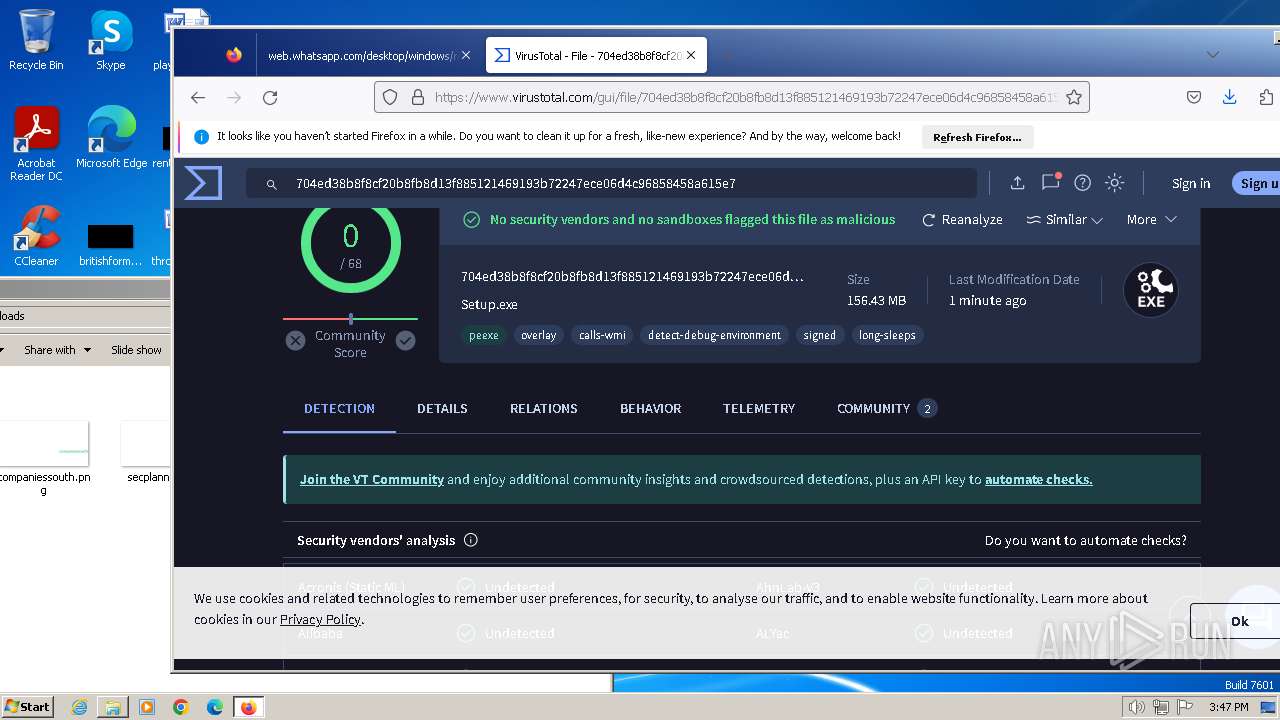Click community score upvote check icon
This screenshot has height=720, width=1280.
405,341
